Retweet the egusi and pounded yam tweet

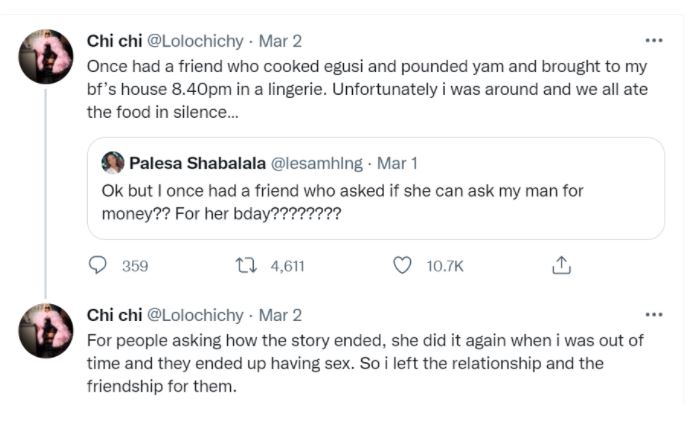(245, 265)
